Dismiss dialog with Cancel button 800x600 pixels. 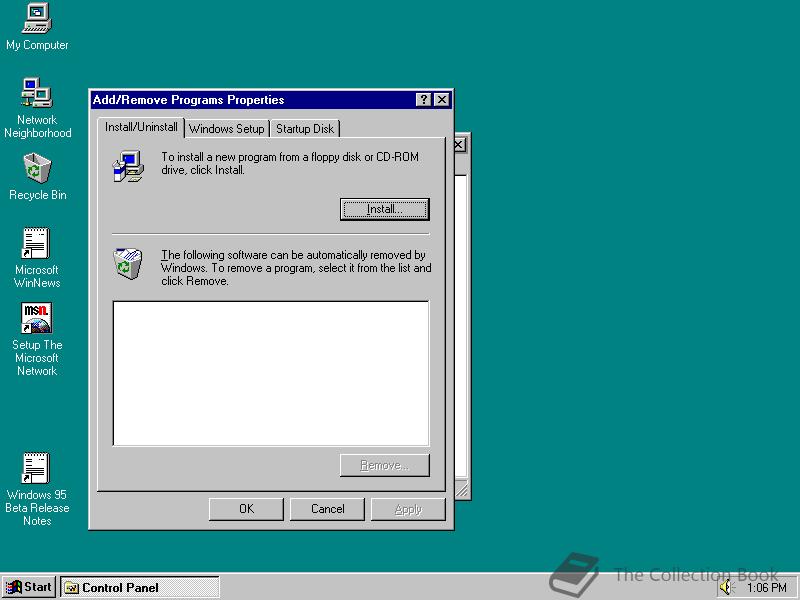coord(328,509)
